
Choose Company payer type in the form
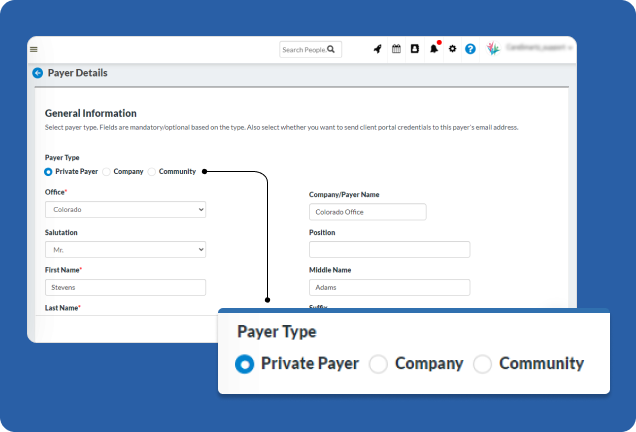pyautogui.click(x=107, y=172)
